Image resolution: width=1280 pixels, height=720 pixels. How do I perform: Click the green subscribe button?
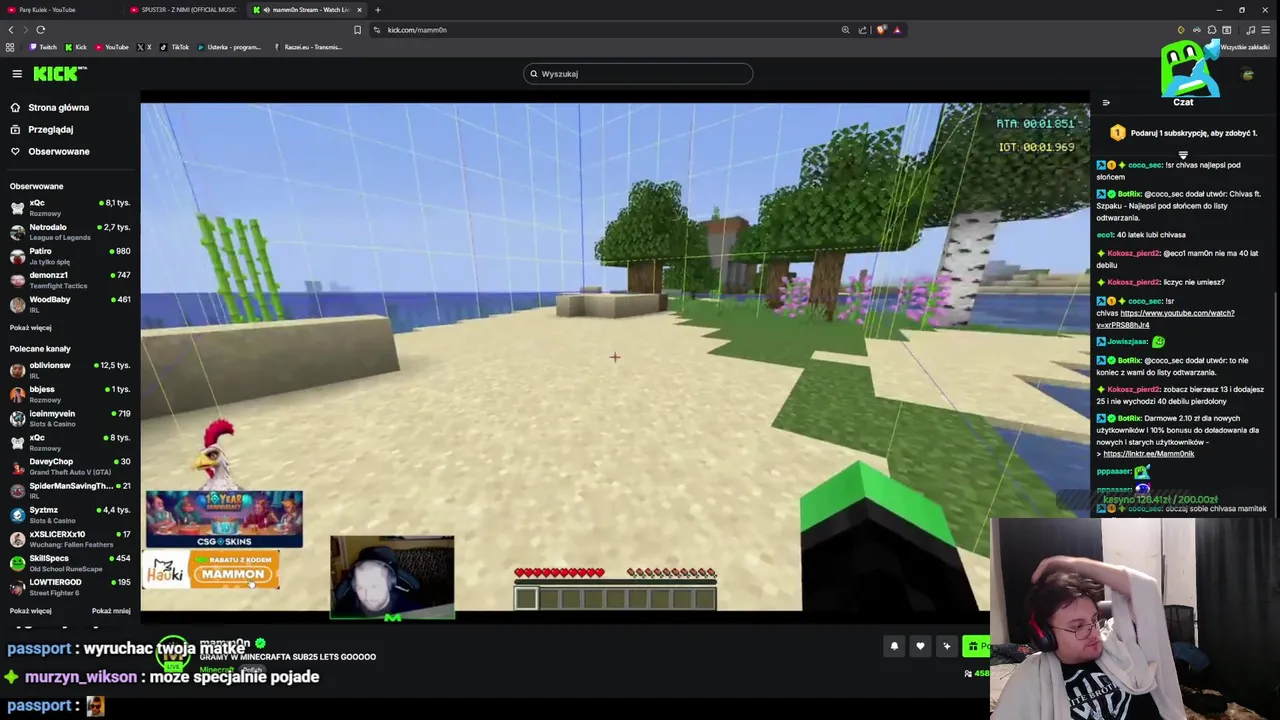(x=976, y=646)
